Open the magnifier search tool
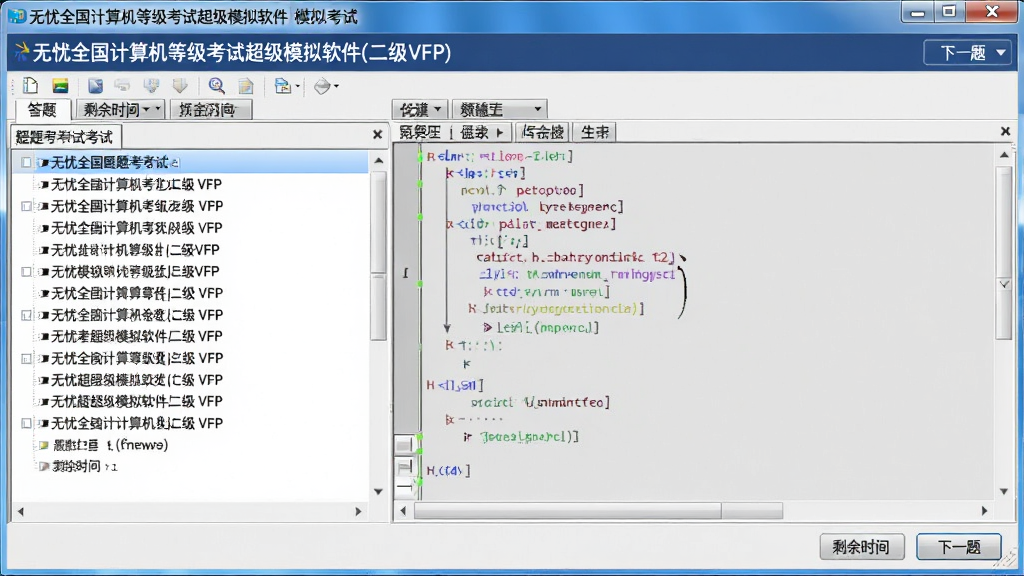 click(216, 86)
